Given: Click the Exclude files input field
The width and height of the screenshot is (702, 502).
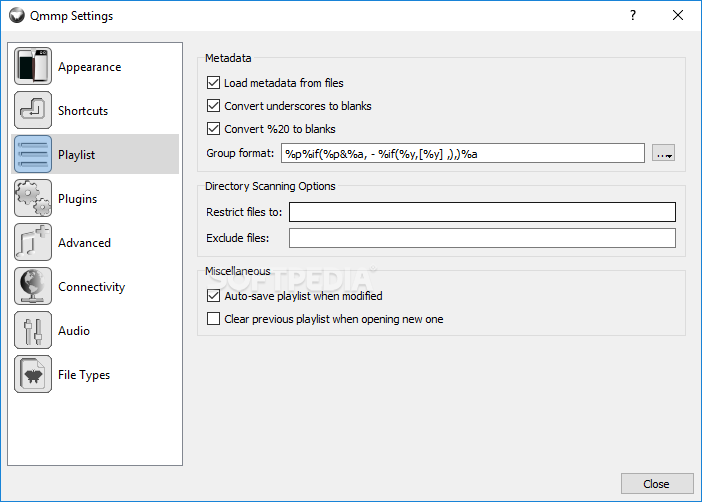Looking at the screenshot, I should click(x=482, y=238).
